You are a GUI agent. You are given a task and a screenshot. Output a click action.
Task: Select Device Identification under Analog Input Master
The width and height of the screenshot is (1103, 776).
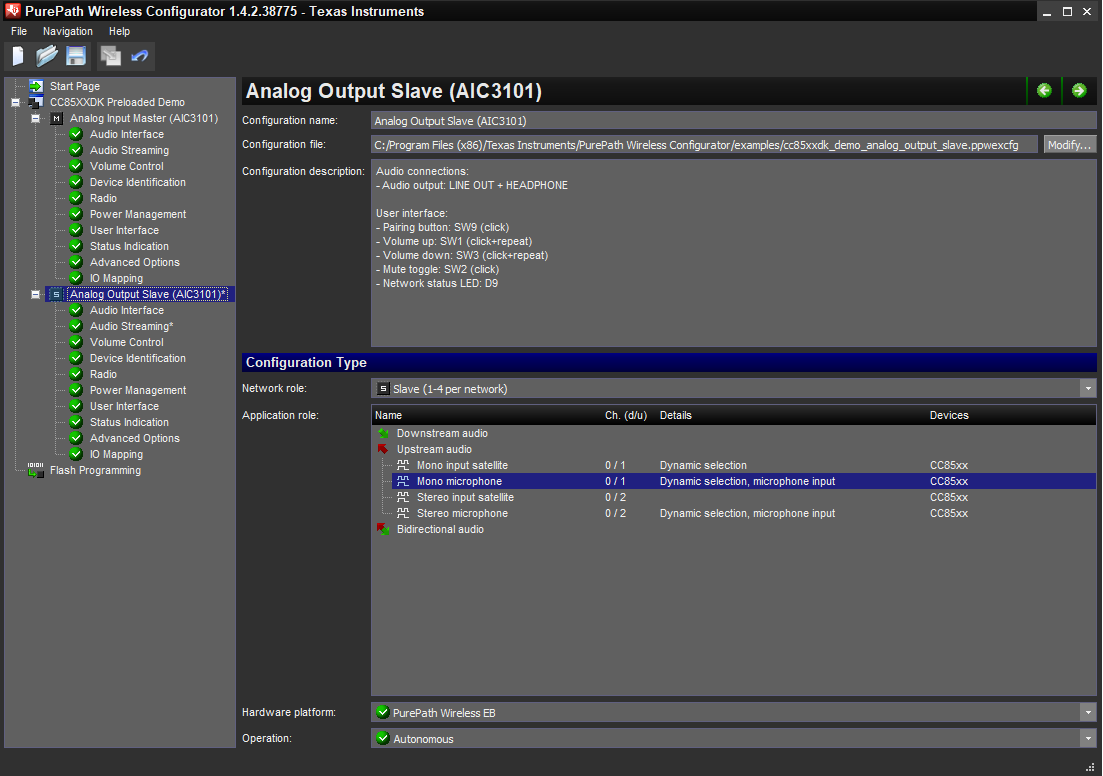(138, 182)
